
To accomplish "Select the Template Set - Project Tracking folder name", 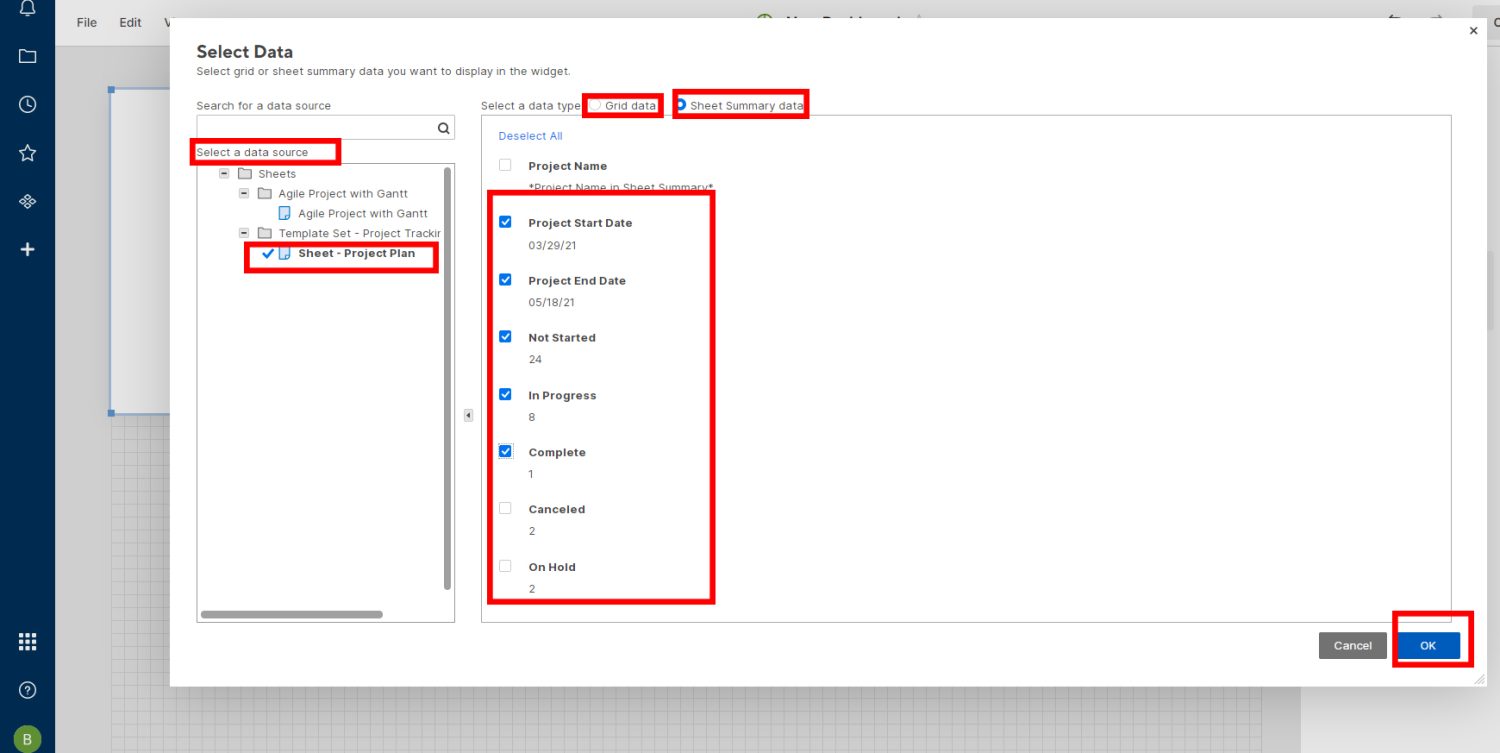I will pos(359,233).
